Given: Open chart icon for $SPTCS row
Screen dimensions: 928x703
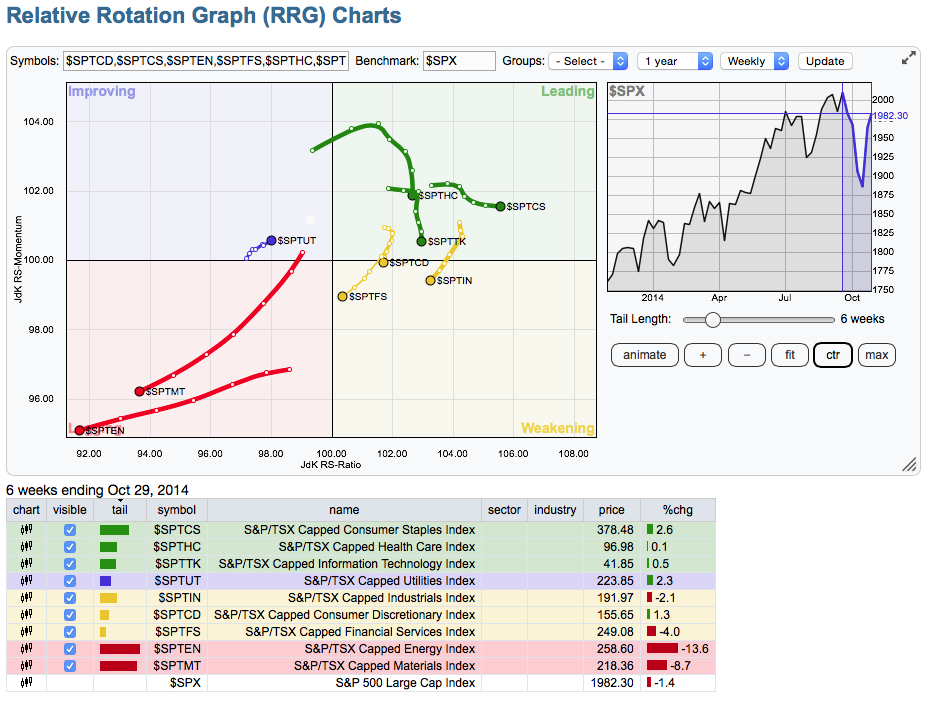Looking at the screenshot, I should click(x=26, y=530).
